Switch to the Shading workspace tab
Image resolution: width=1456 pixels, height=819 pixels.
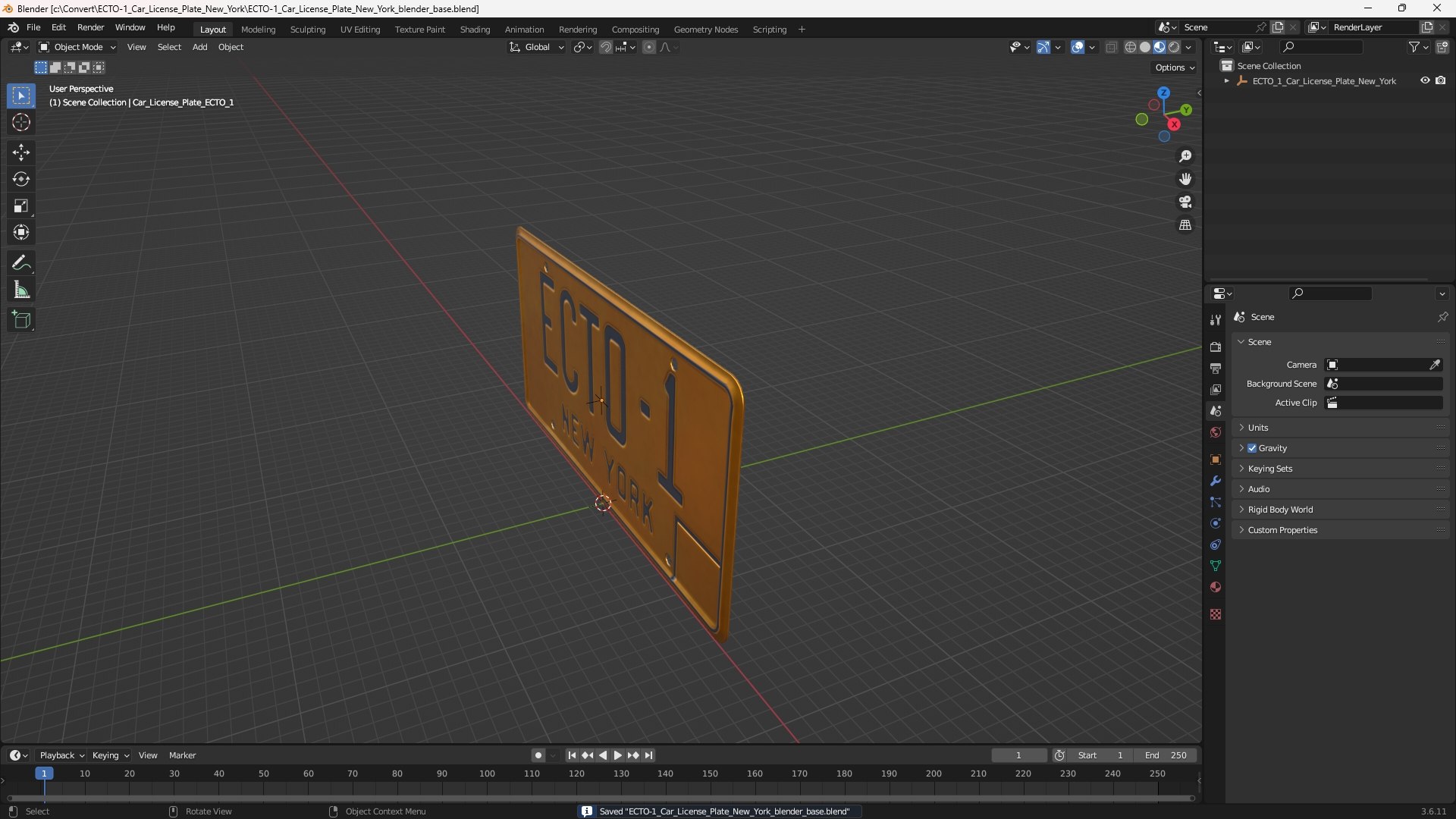tap(475, 30)
